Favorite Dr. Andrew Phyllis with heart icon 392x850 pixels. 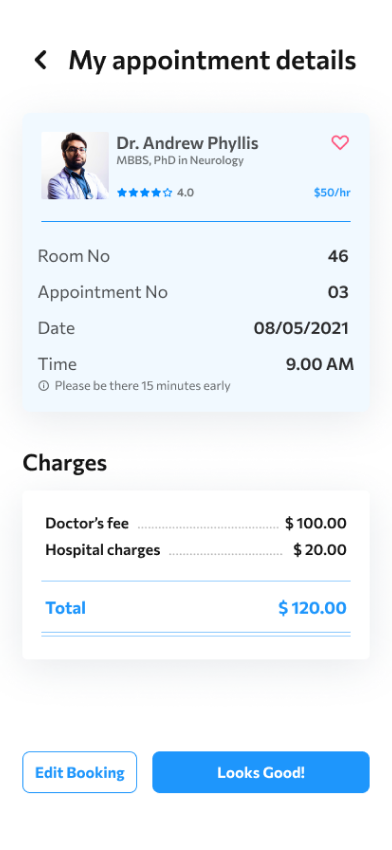(x=340, y=143)
